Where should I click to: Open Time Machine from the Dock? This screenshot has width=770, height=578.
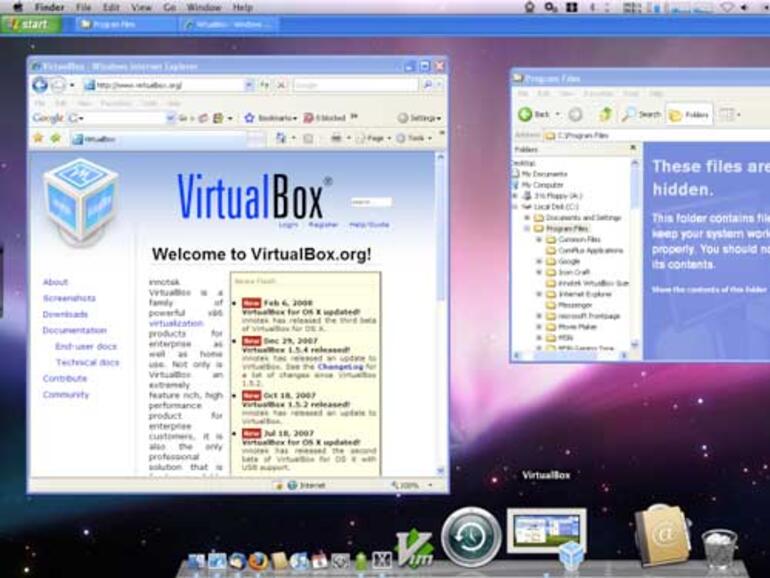471,537
